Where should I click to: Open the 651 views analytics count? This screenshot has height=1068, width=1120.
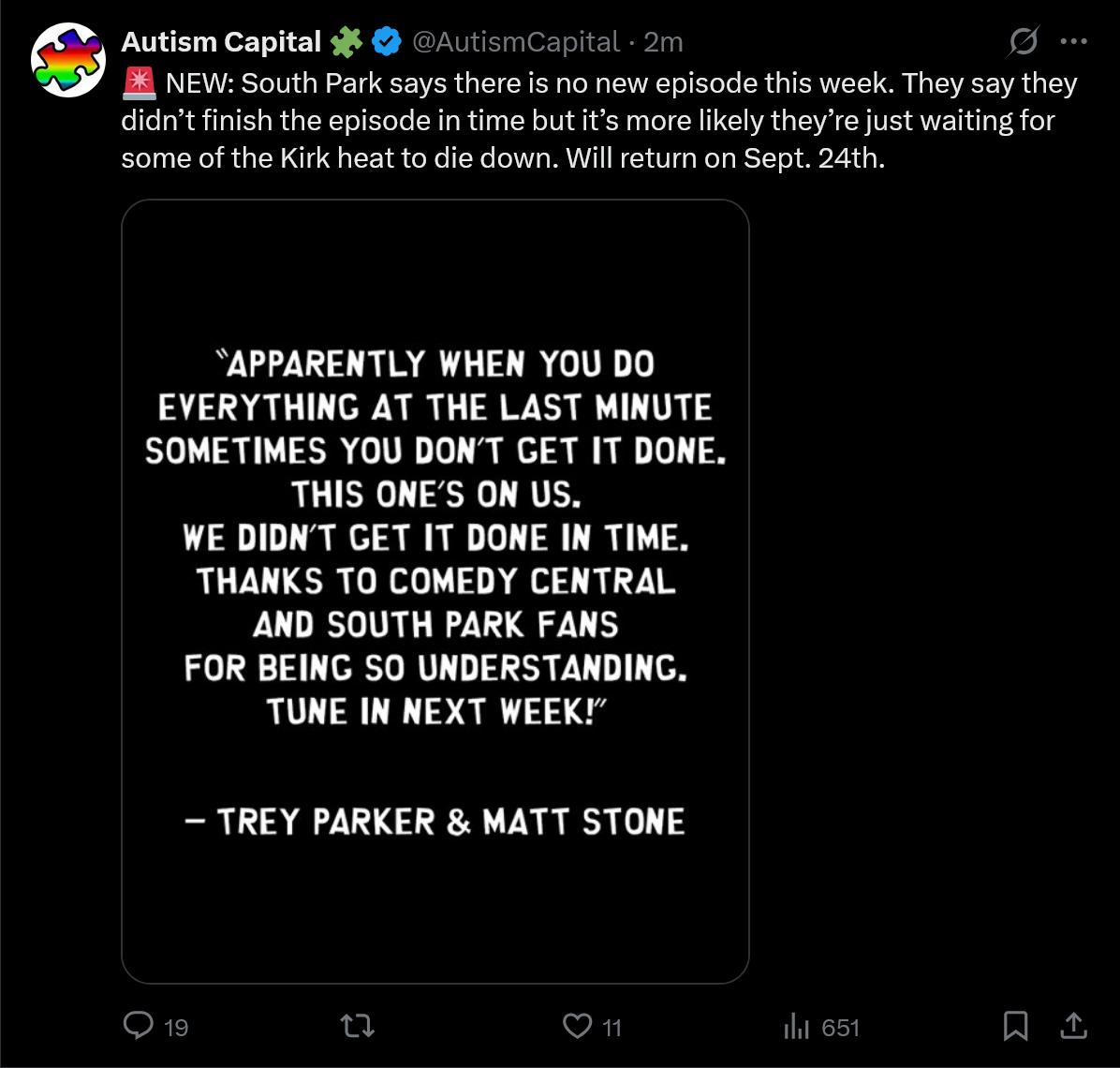[x=840, y=1028]
